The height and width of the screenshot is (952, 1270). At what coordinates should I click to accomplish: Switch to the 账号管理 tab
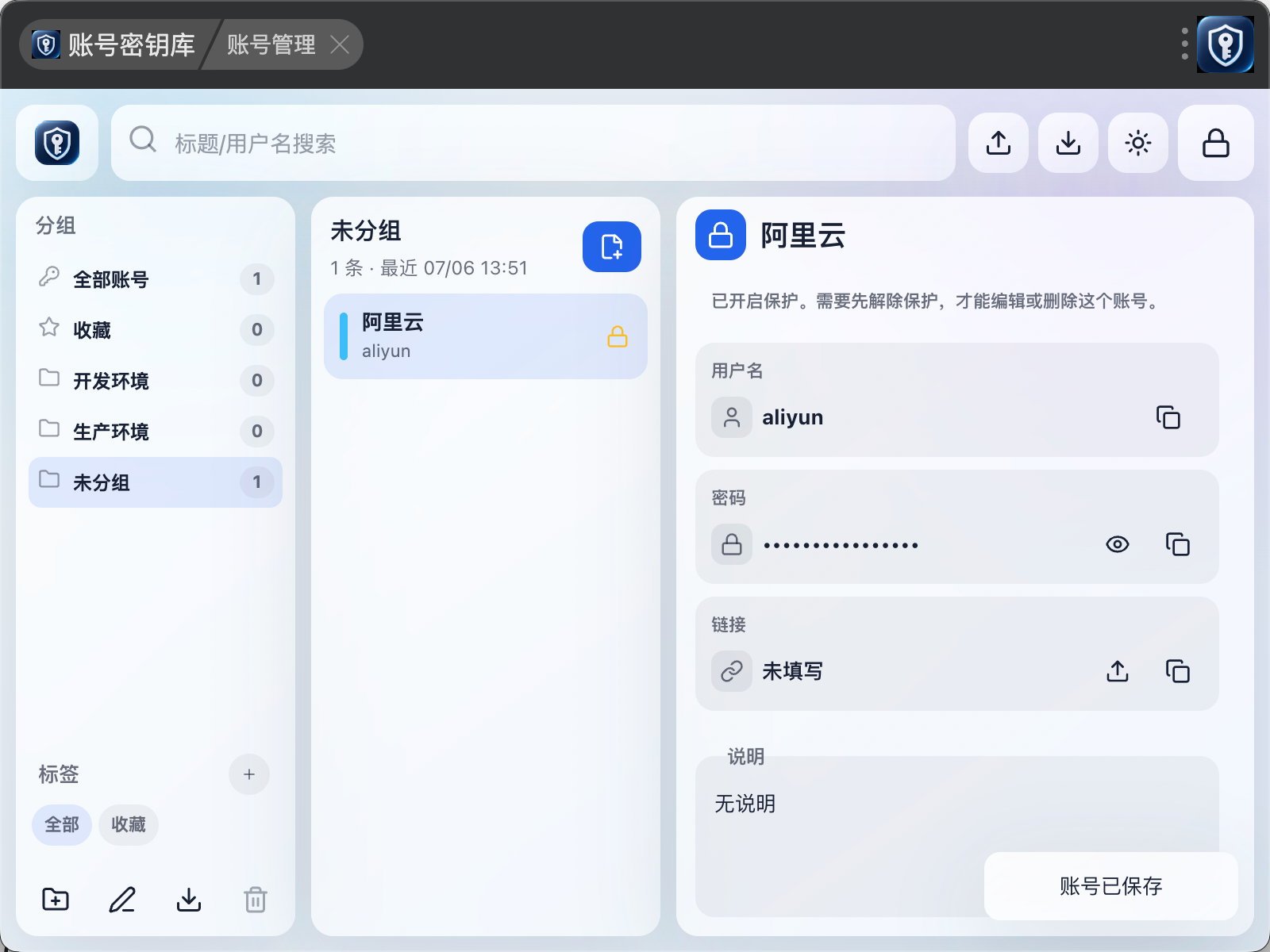pyautogui.click(x=271, y=44)
